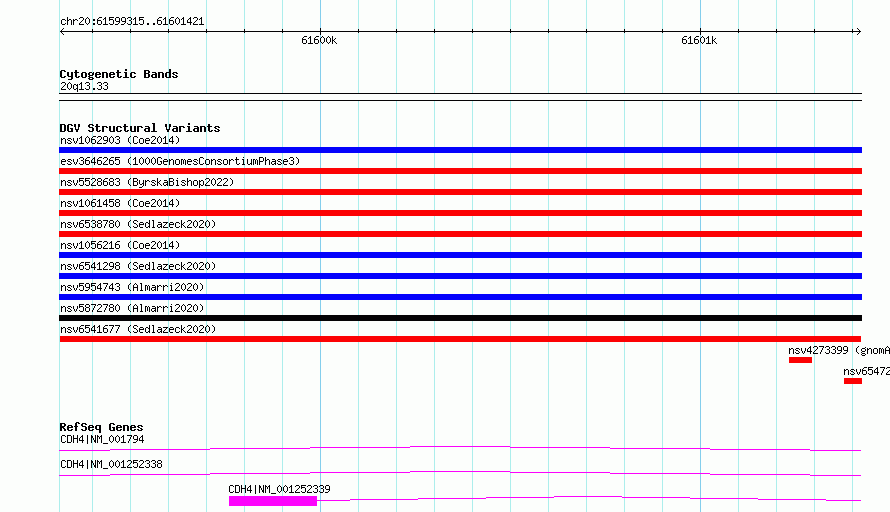Open variant nsv1062903 (Coe2014) label
This screenshot has width=890, height=512.
click(x=120, y=140)
